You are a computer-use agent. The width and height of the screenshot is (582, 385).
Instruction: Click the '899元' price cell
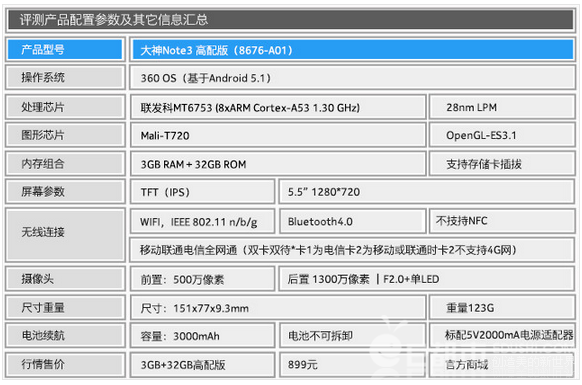[352, 365]
